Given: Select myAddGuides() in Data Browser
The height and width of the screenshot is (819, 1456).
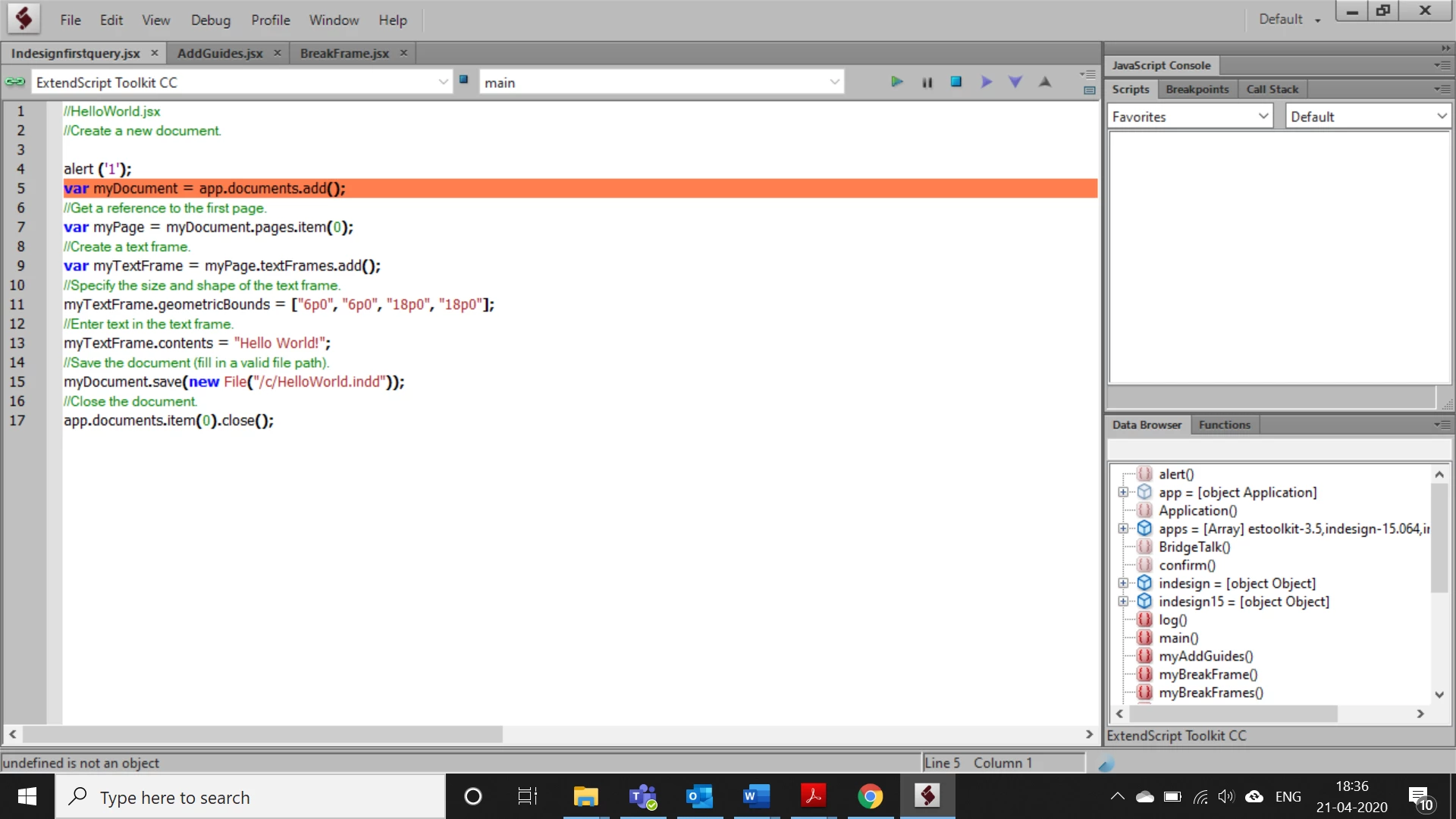Looking at the screenshot, I should (x=1206, y=656).
